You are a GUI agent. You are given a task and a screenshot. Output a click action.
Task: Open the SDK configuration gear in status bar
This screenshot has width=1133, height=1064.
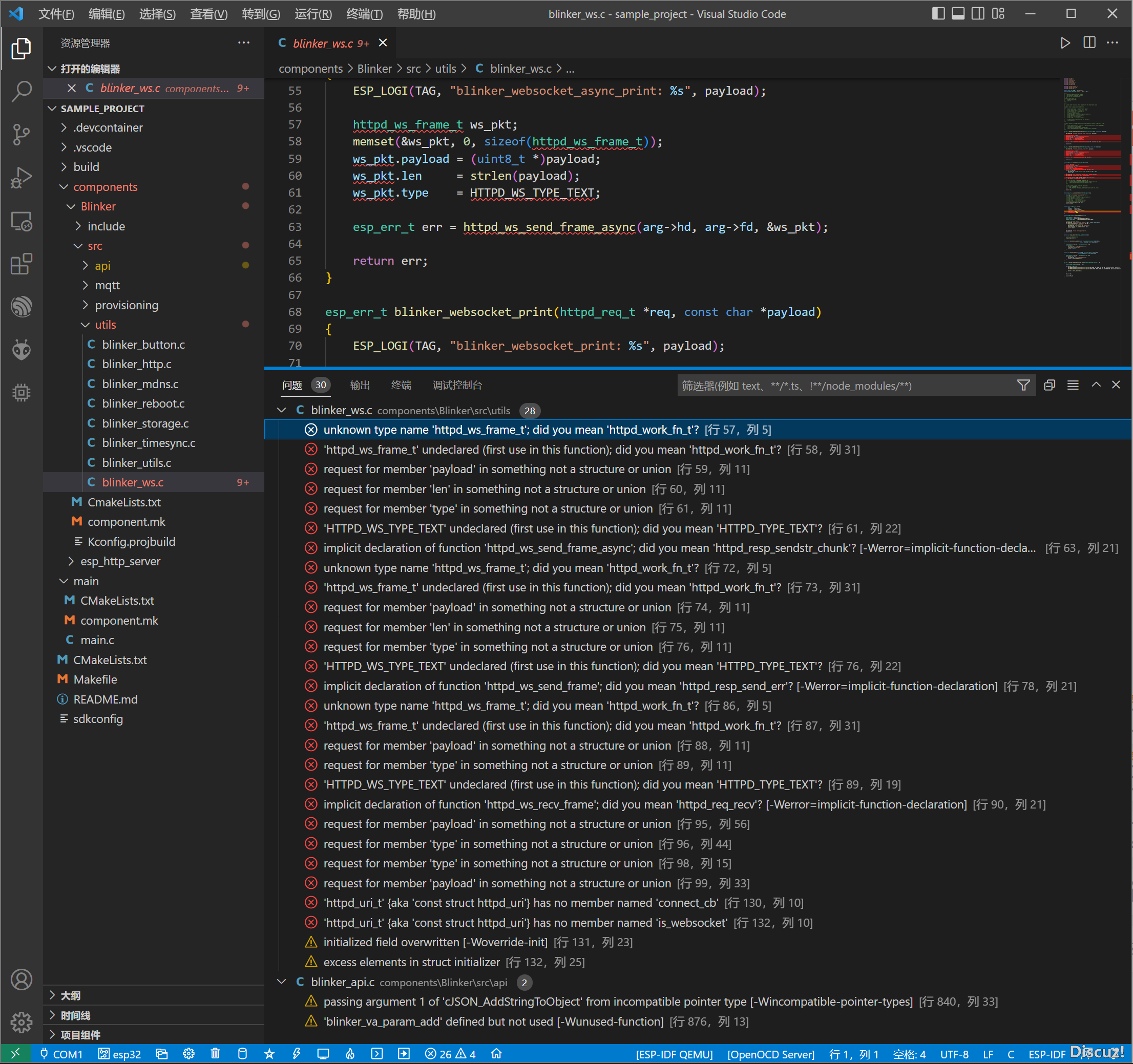188,1054
